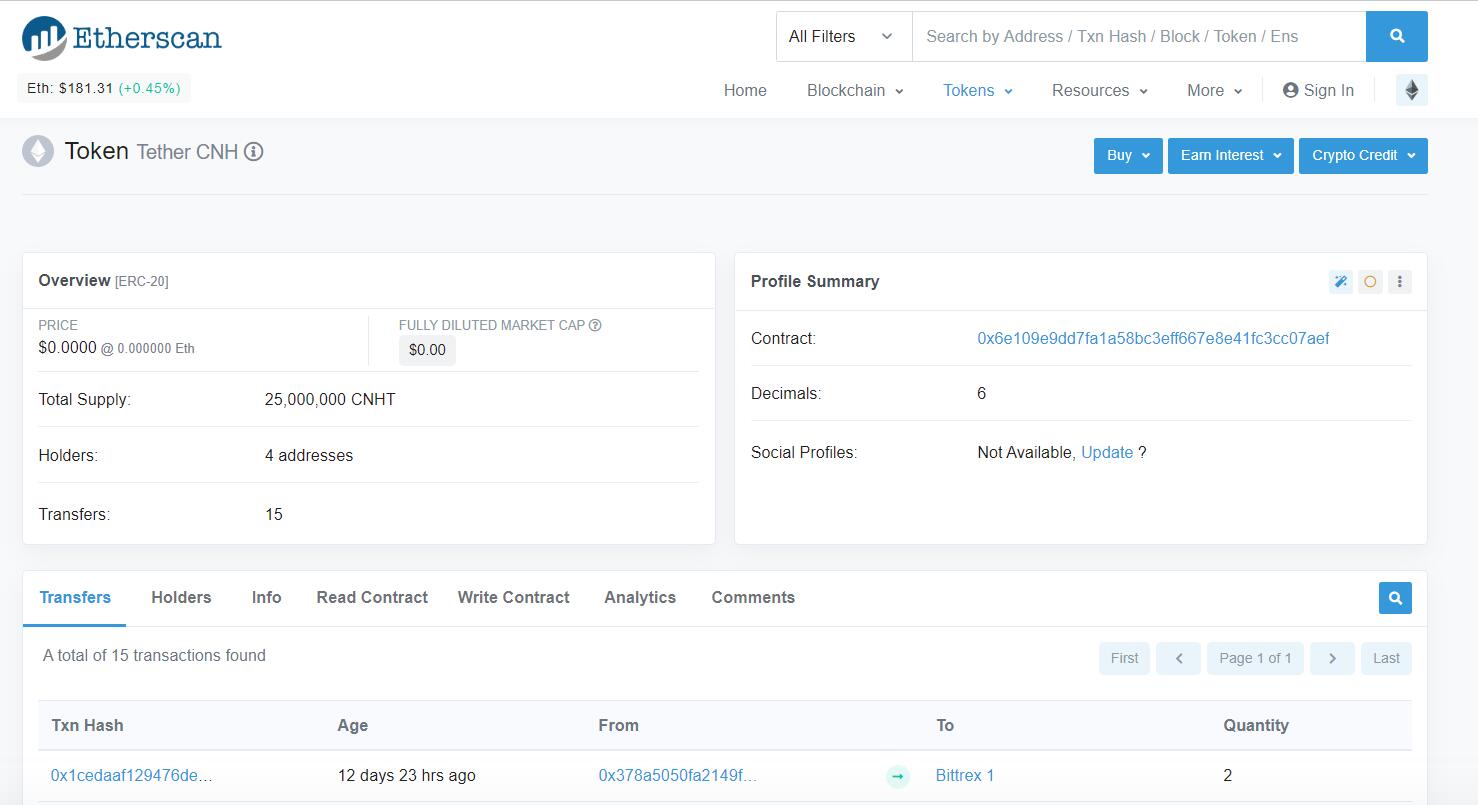This screenshot has height=805, width=1478.
Task: Click the Ethereum network icon in navbar
Action: [1411, 90]
